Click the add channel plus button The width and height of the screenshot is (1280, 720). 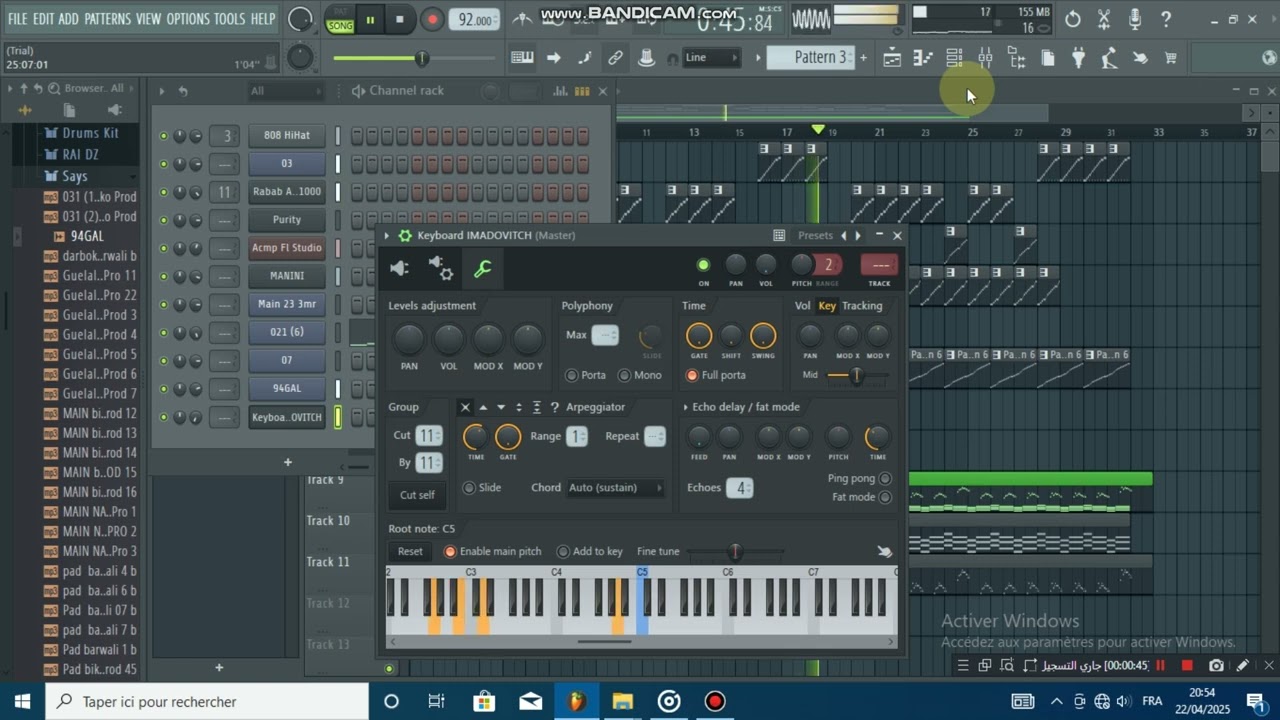[x=288, y=462]
